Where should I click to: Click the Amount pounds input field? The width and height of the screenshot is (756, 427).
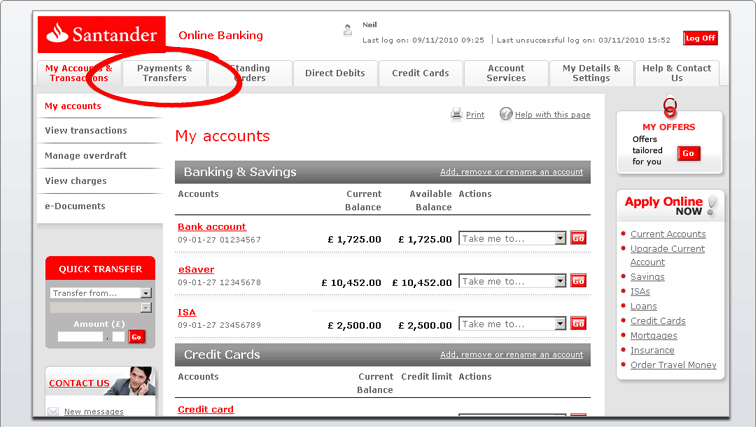[80, 337]
